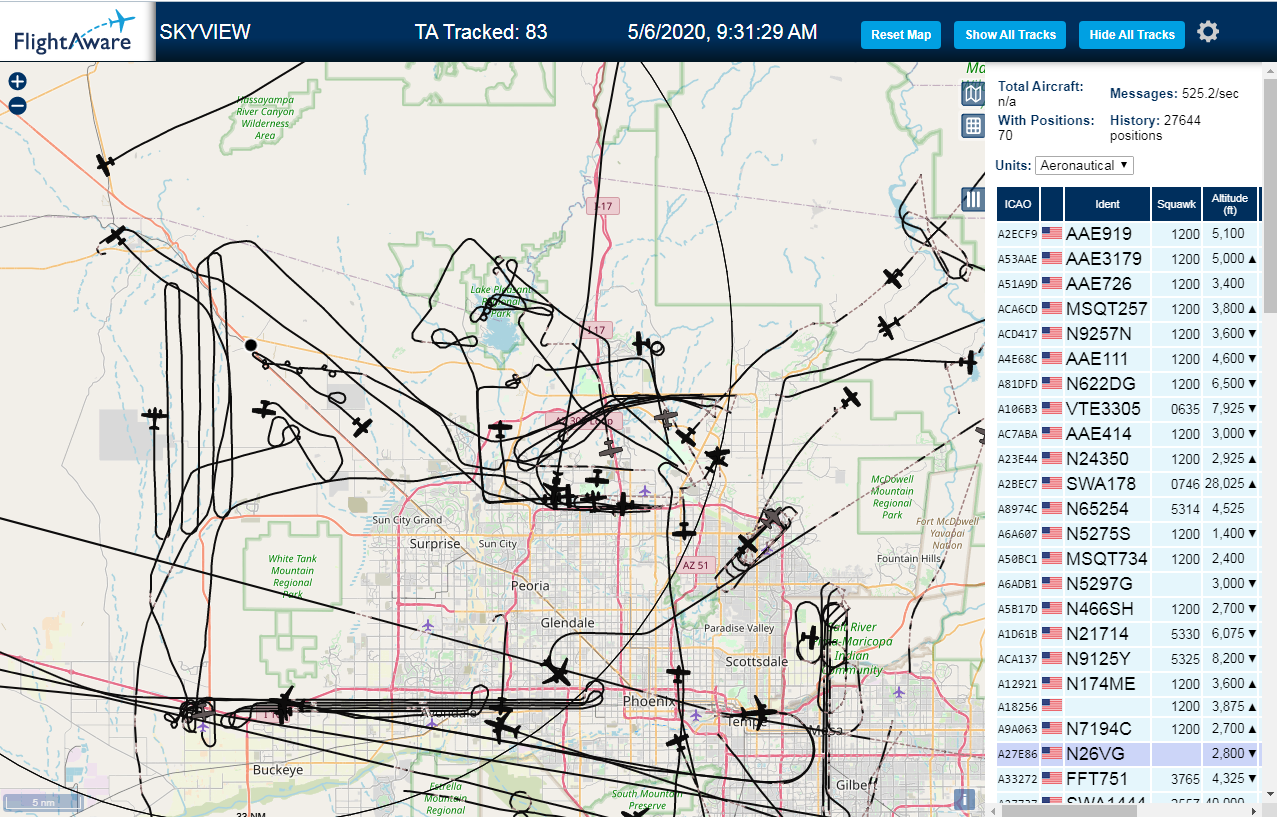Screen dimensions: 1277x817
Task: Click the Hide All Tracks button
Action: 1132,34
